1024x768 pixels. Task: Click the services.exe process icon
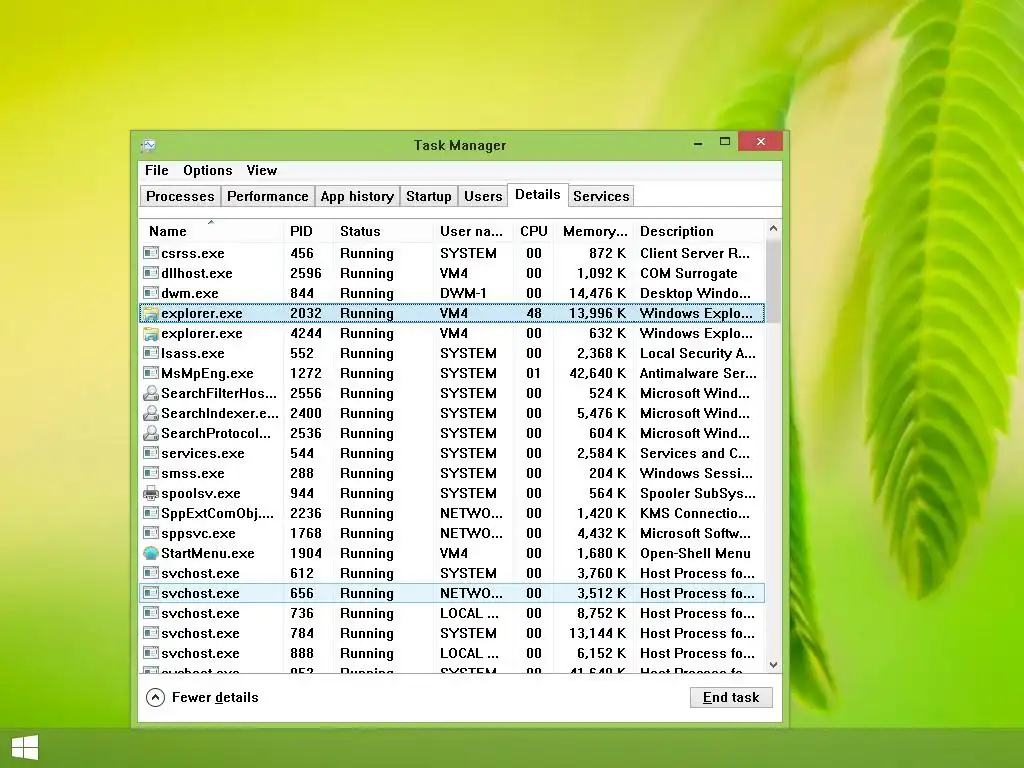[151, 453]
